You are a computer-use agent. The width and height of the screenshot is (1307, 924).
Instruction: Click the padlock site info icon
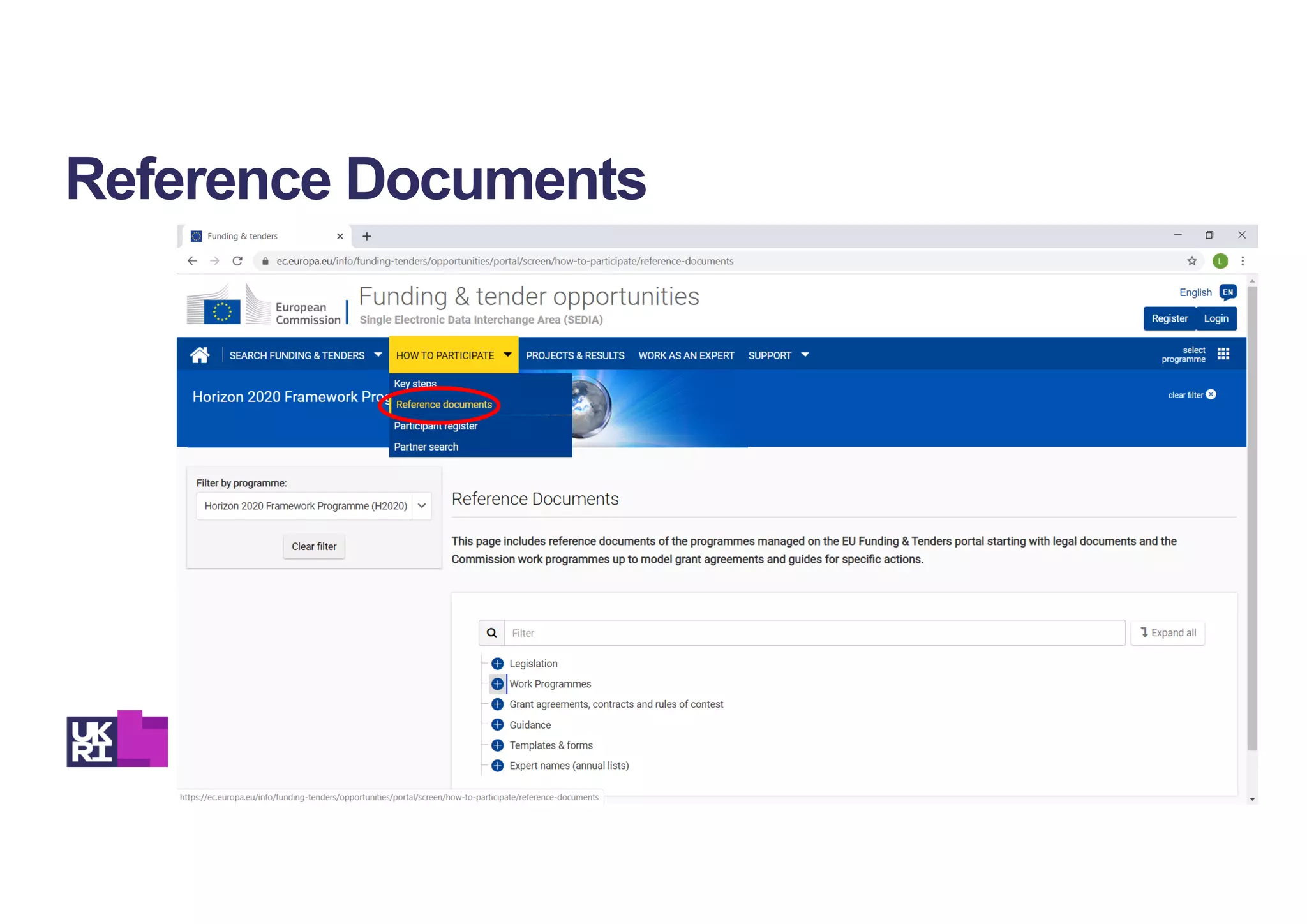pyautogui.click(x=265, y=261)
